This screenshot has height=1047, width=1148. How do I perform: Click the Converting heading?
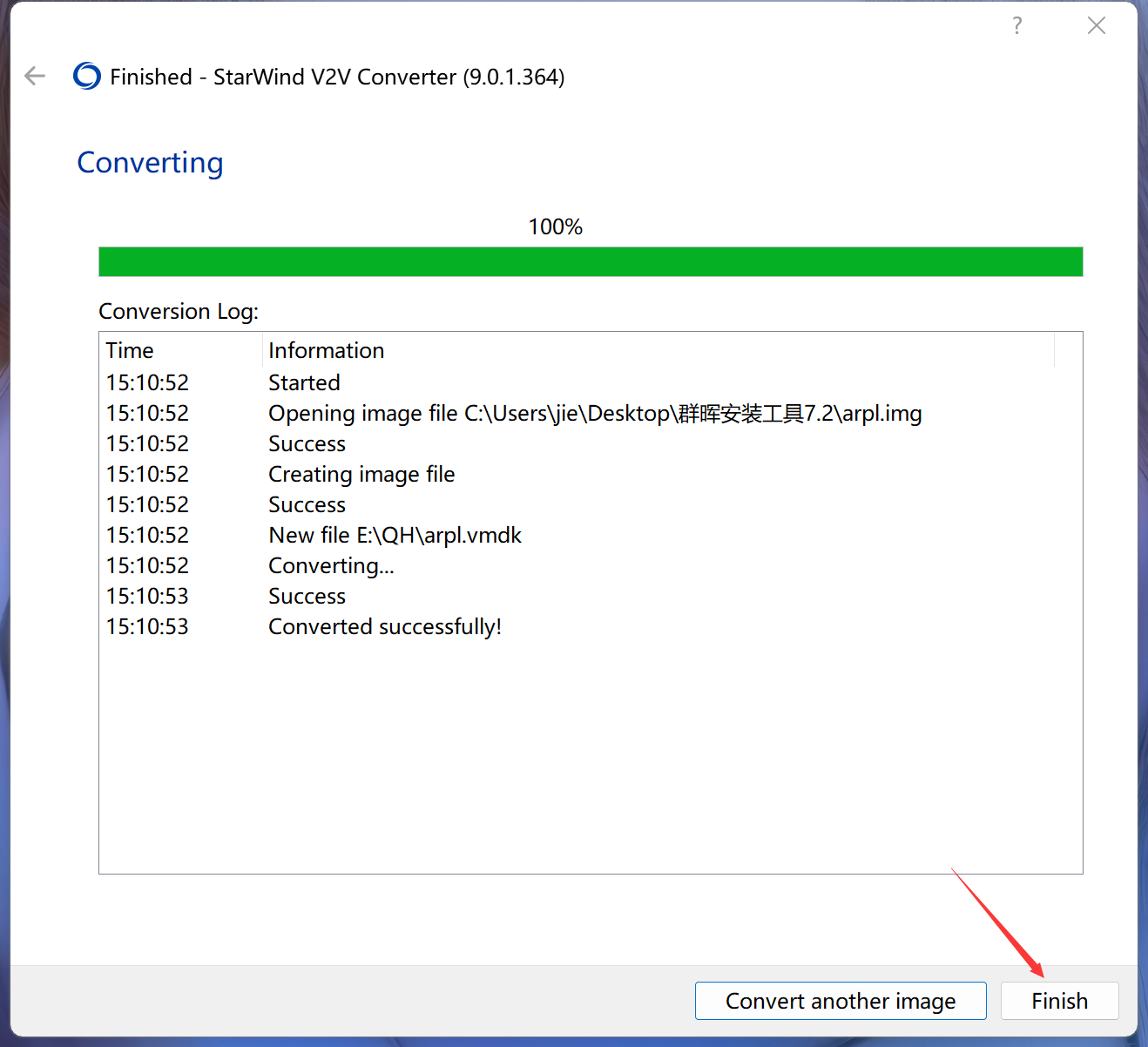coord(150,163)
